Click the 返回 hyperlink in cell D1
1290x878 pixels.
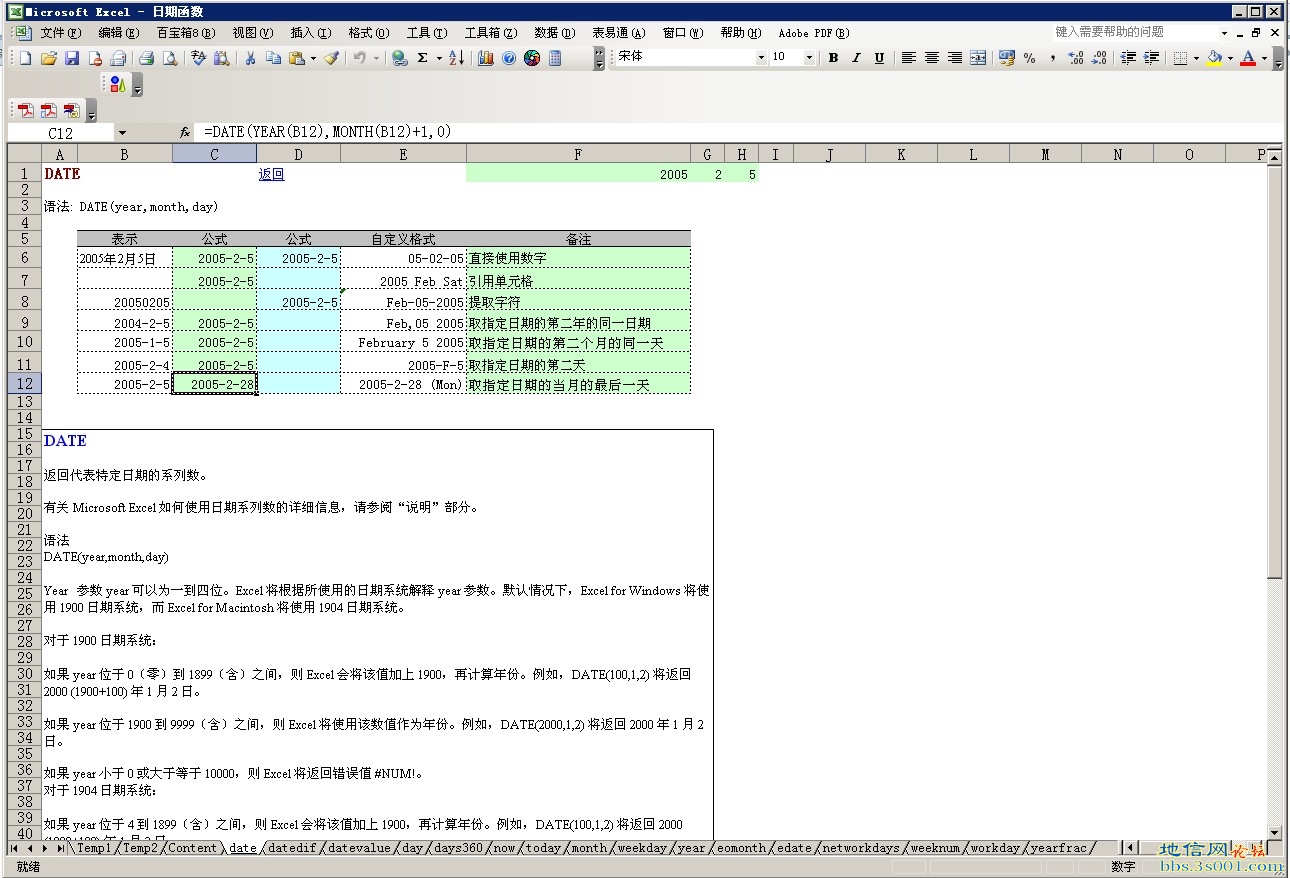(x=271, y=174)
